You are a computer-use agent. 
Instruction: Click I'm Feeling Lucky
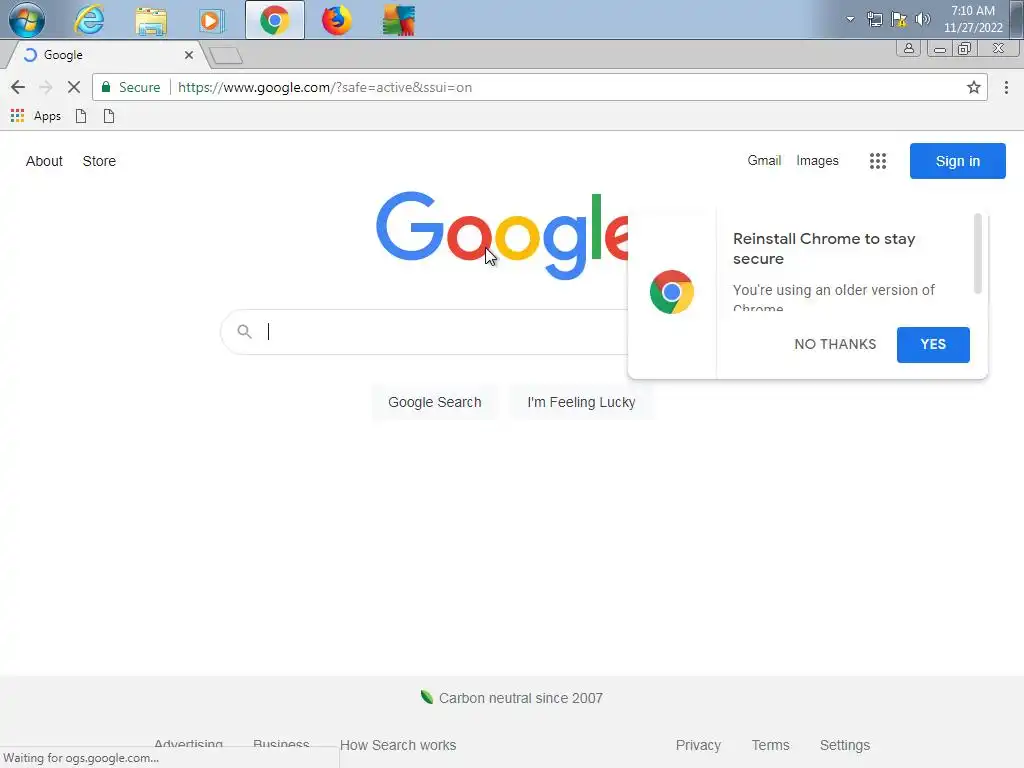coord(581,402)
